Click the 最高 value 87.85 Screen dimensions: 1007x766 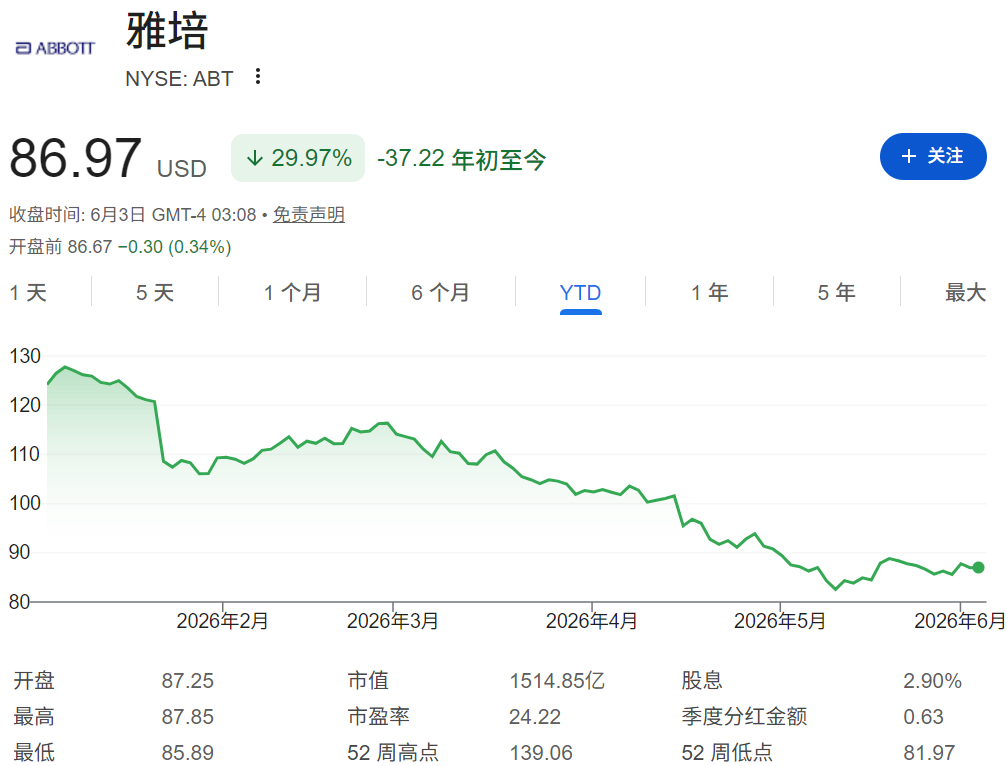click(x=188, y=717)
